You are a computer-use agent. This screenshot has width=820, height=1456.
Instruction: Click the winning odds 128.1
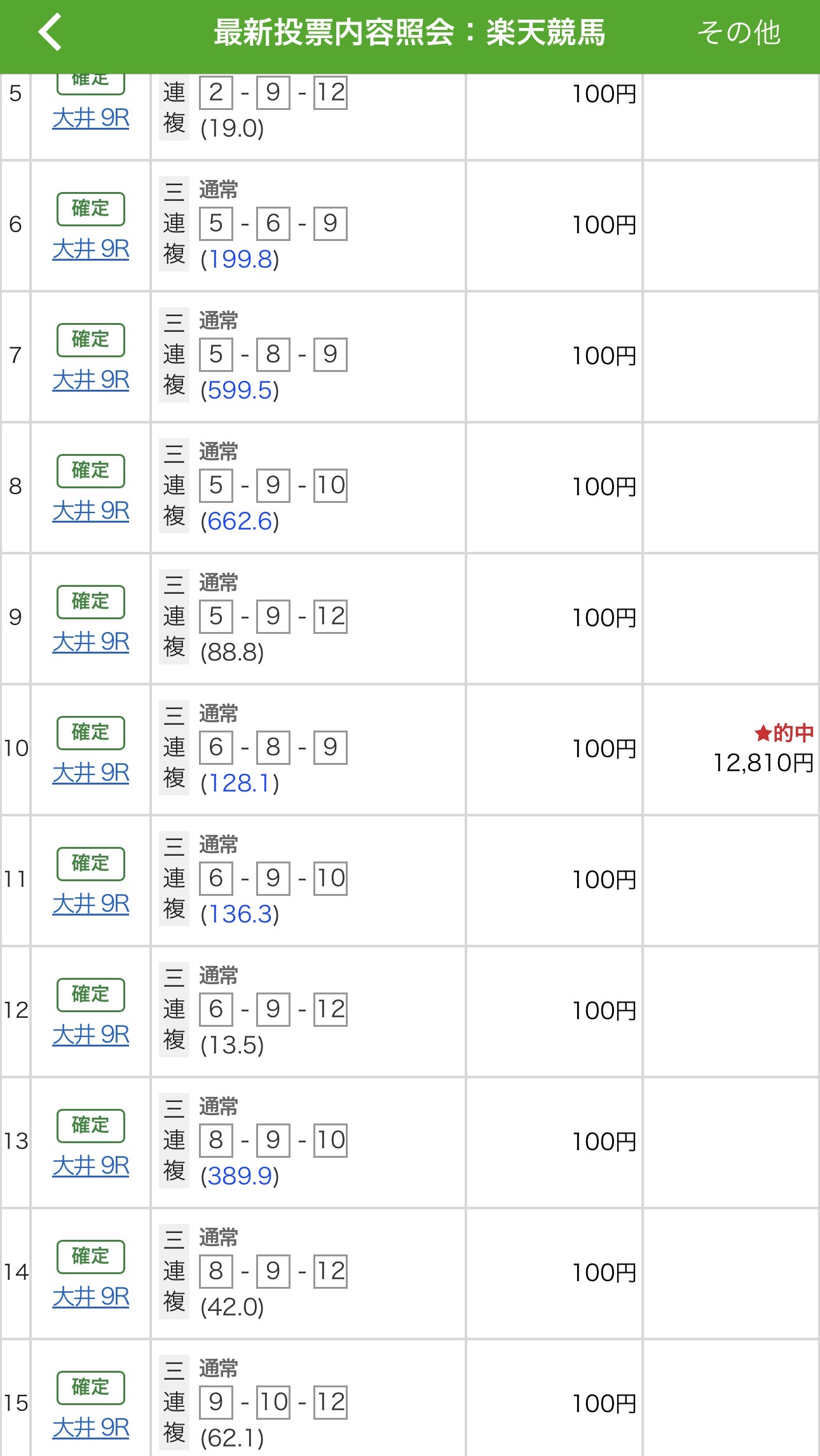(240, 783)
